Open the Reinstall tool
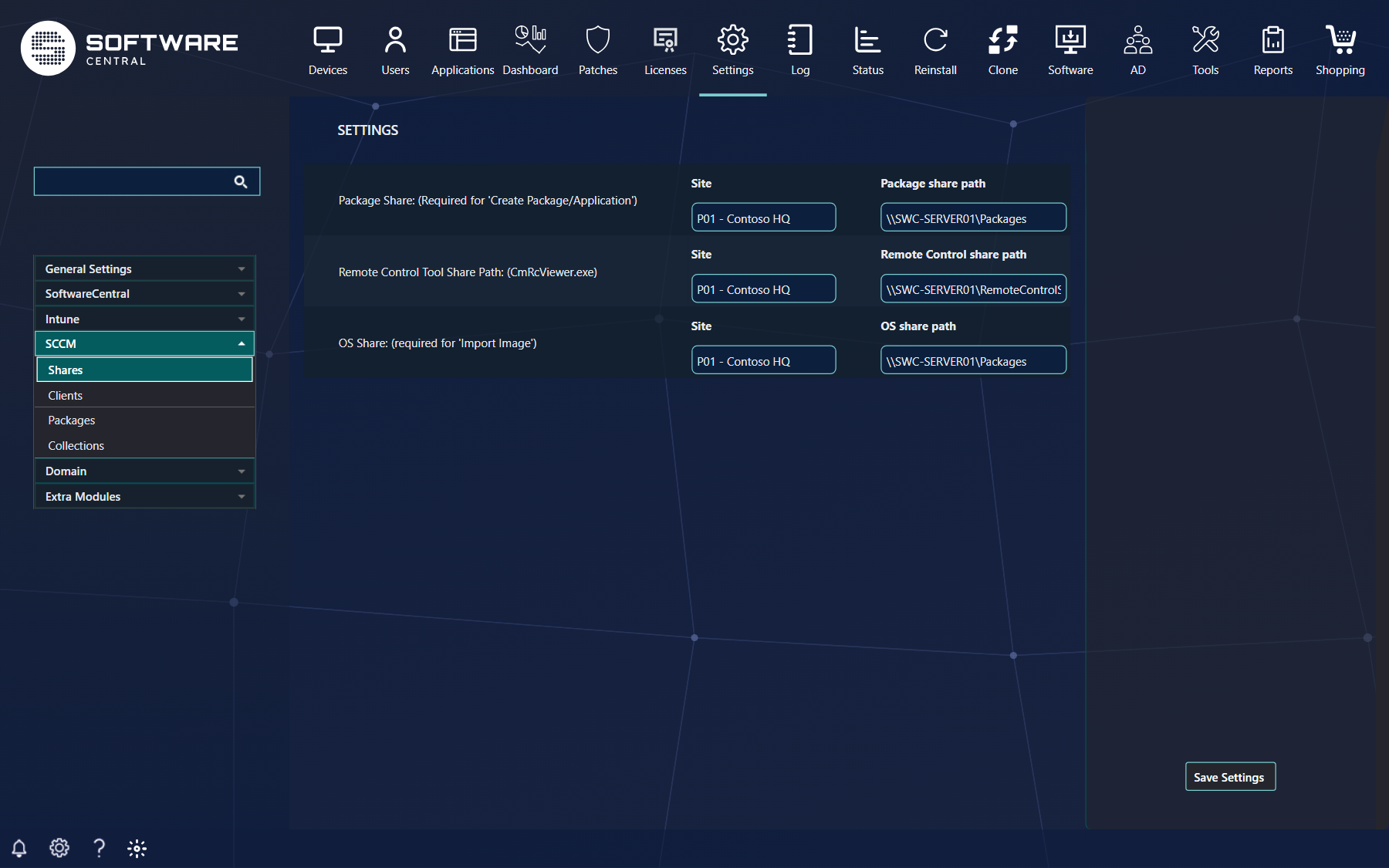This screenshot has width=1389, height=868. click(x=935, y=50)
